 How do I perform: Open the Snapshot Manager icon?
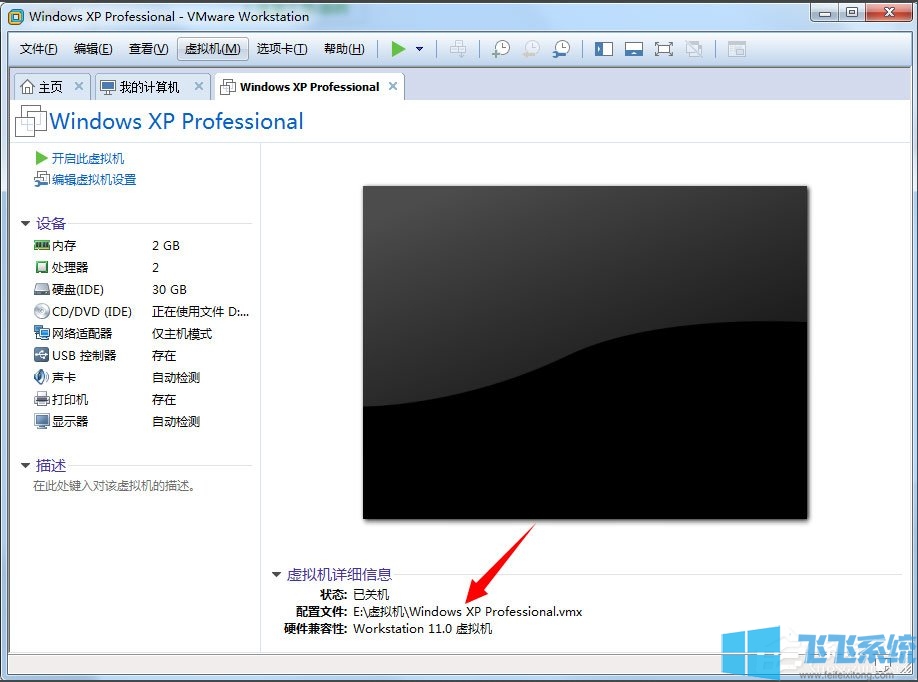coord(562,48)
